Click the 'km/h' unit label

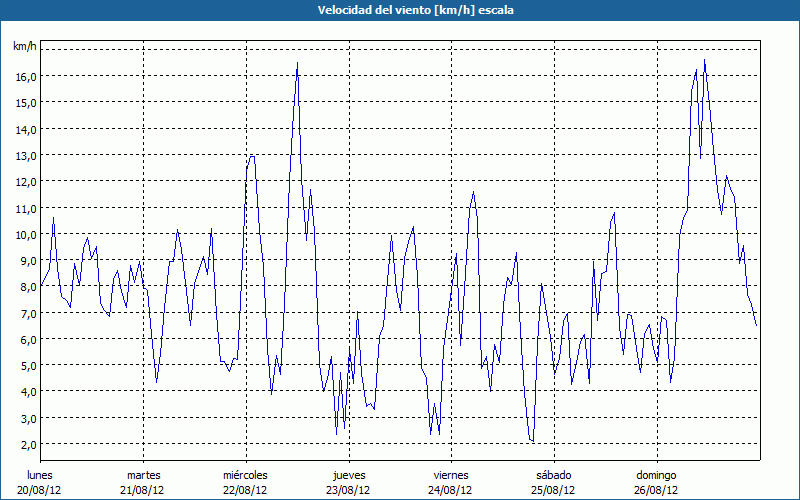(24, 47)
